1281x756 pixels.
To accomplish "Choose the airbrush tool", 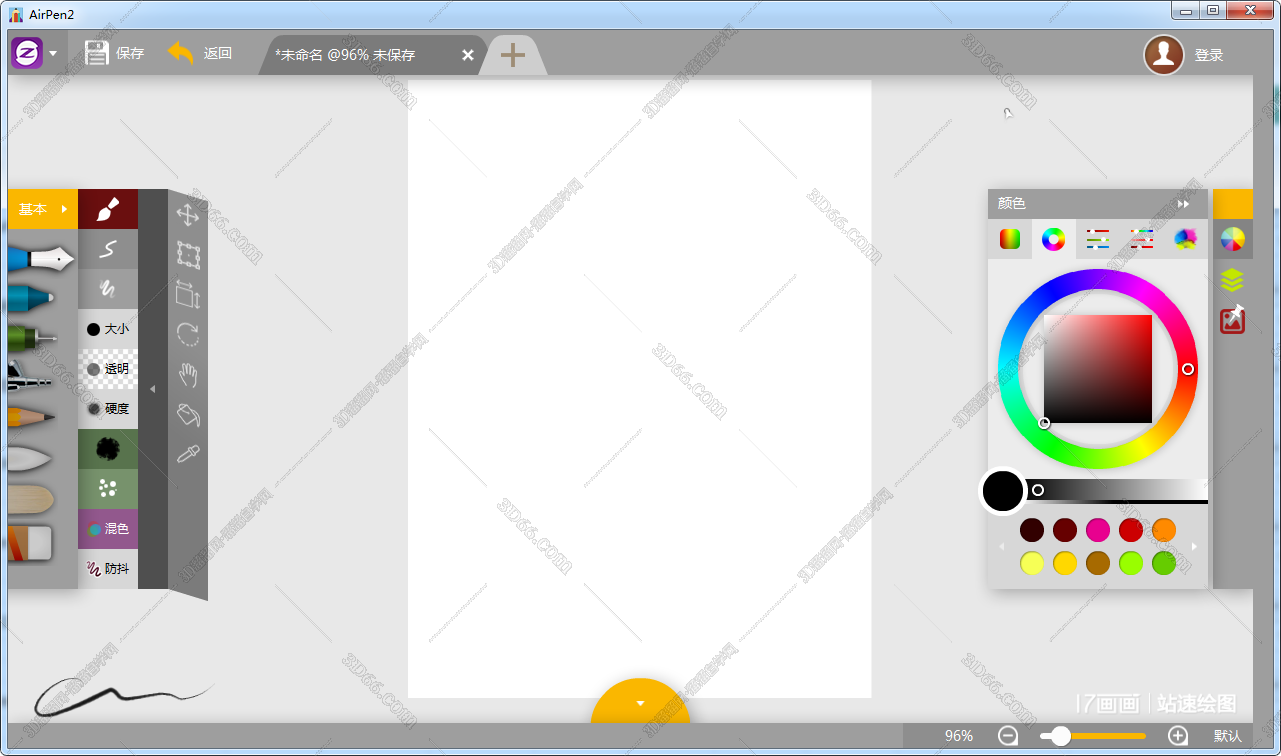I will pos(30,376).
